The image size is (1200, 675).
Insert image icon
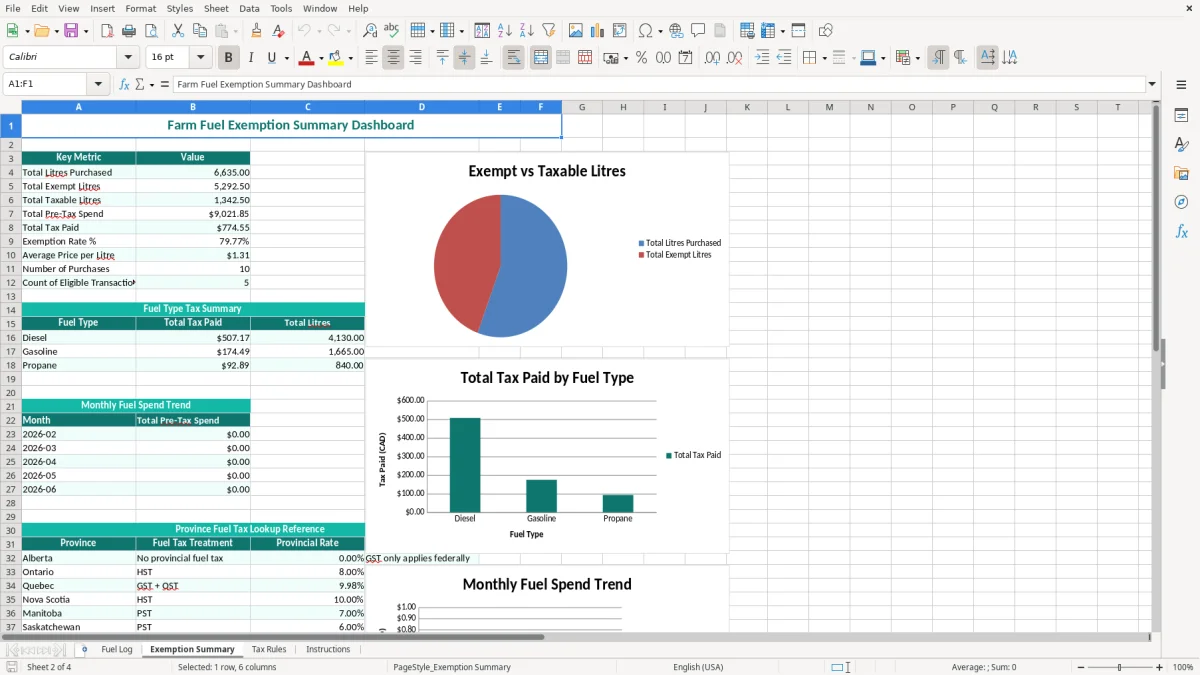click(576, 31)
